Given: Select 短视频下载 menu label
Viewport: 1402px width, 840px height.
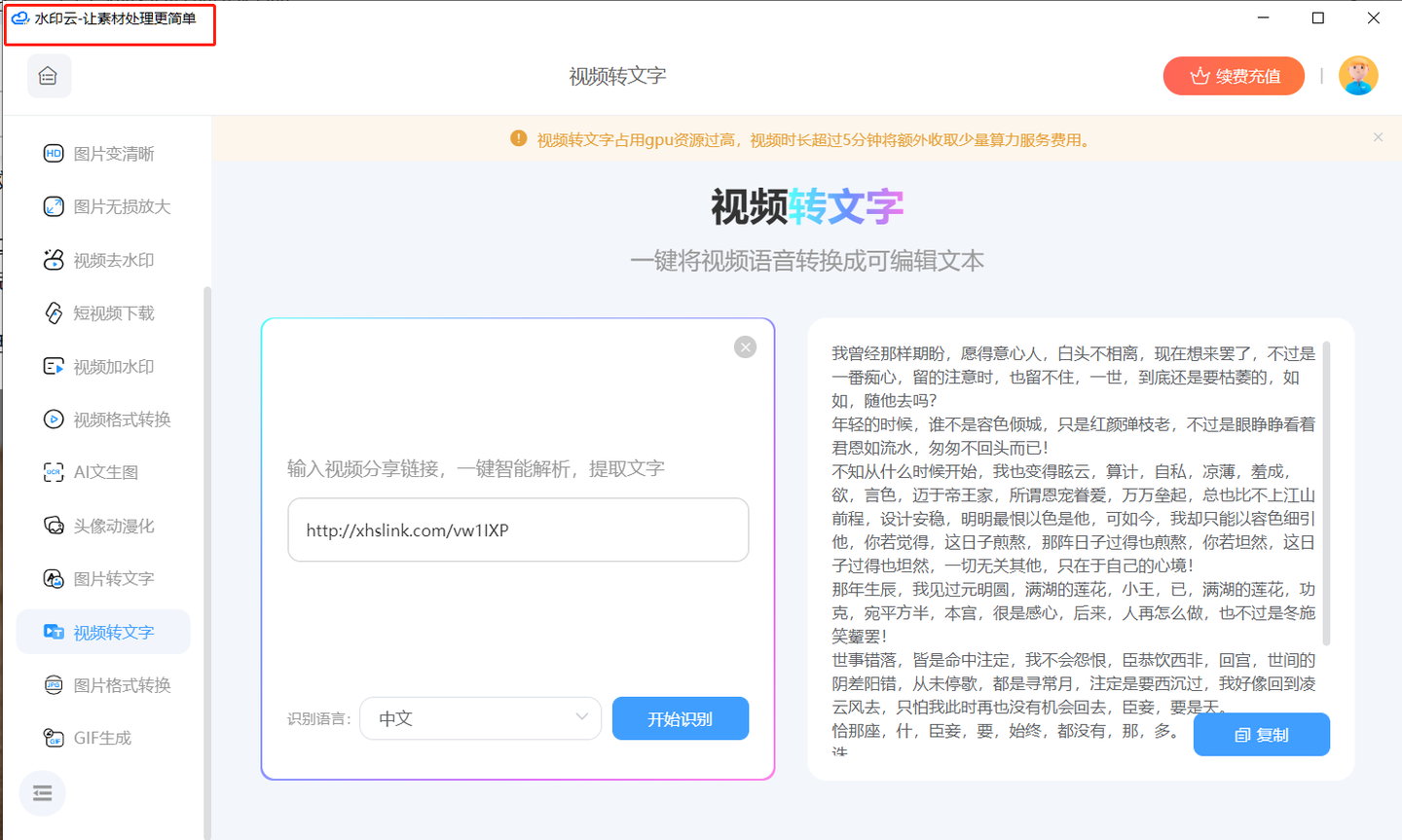Looking at the screenshot, I should 114,312.
